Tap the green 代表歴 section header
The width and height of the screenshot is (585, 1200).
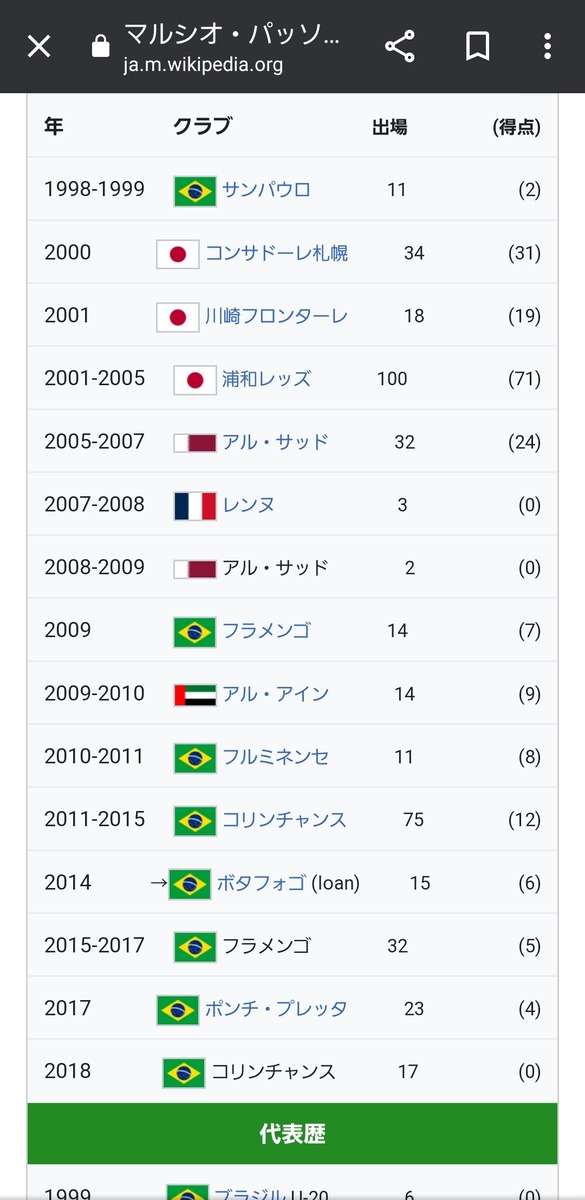tap(292, 1134)
